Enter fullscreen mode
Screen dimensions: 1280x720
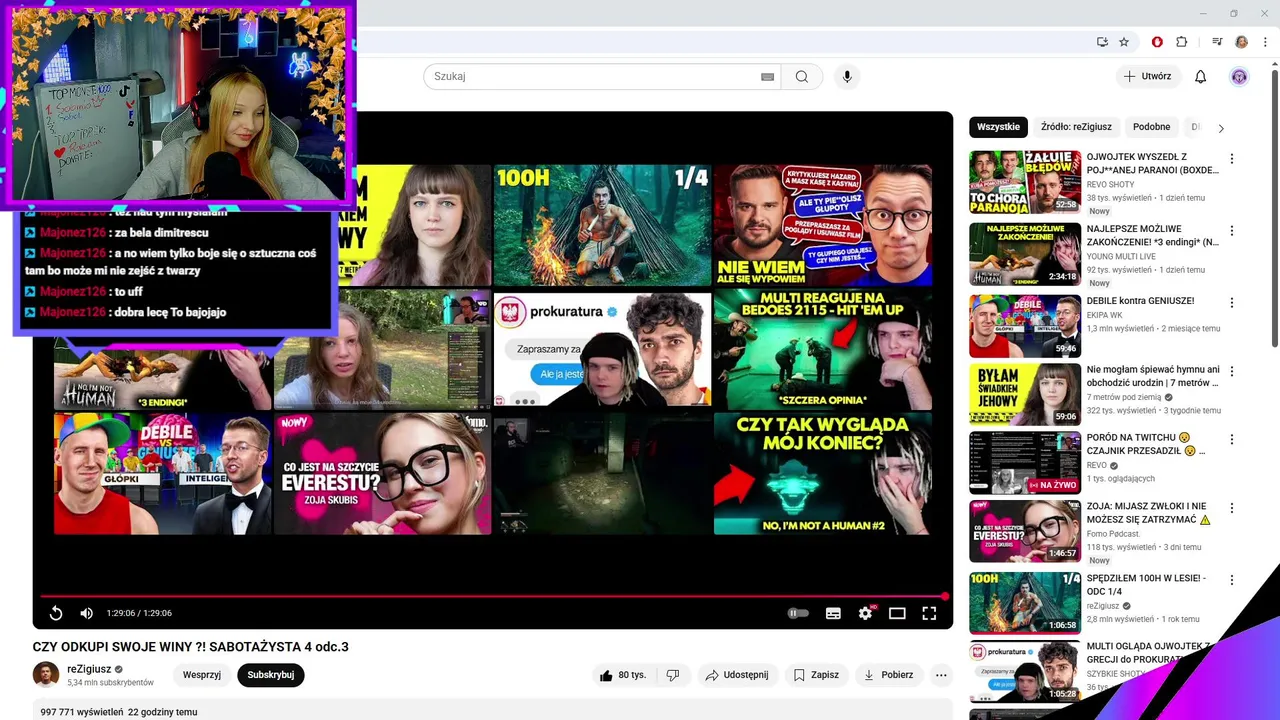coord(929,613)
